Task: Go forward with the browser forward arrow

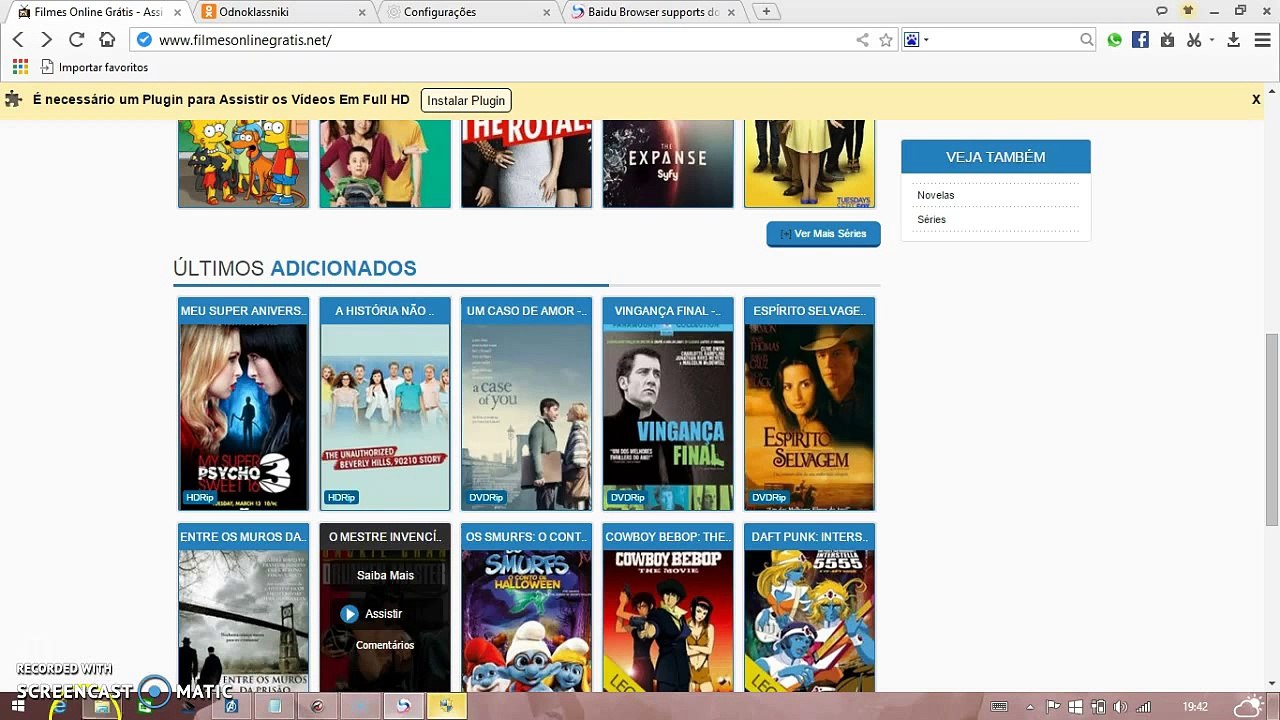Action: 46,40
